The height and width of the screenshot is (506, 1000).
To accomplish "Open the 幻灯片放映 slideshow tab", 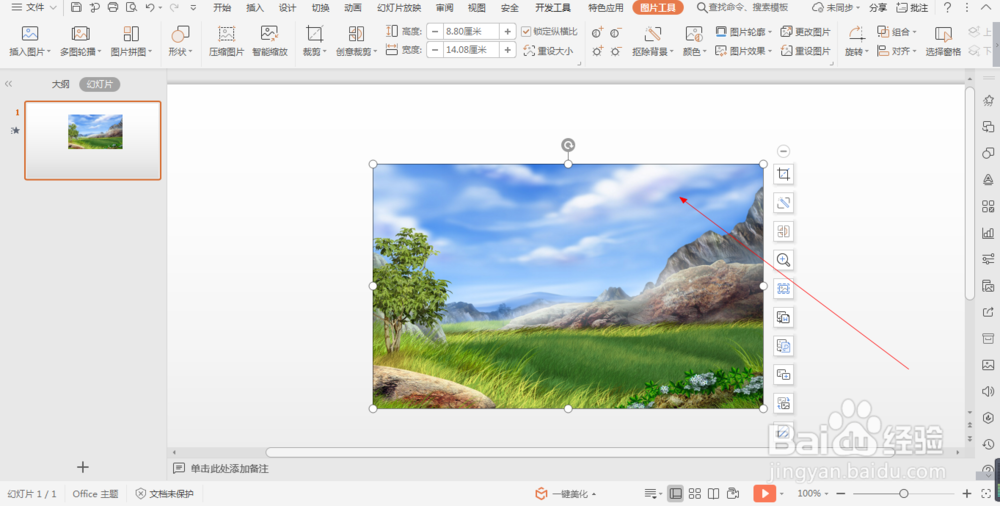I will tap(399, 8).
